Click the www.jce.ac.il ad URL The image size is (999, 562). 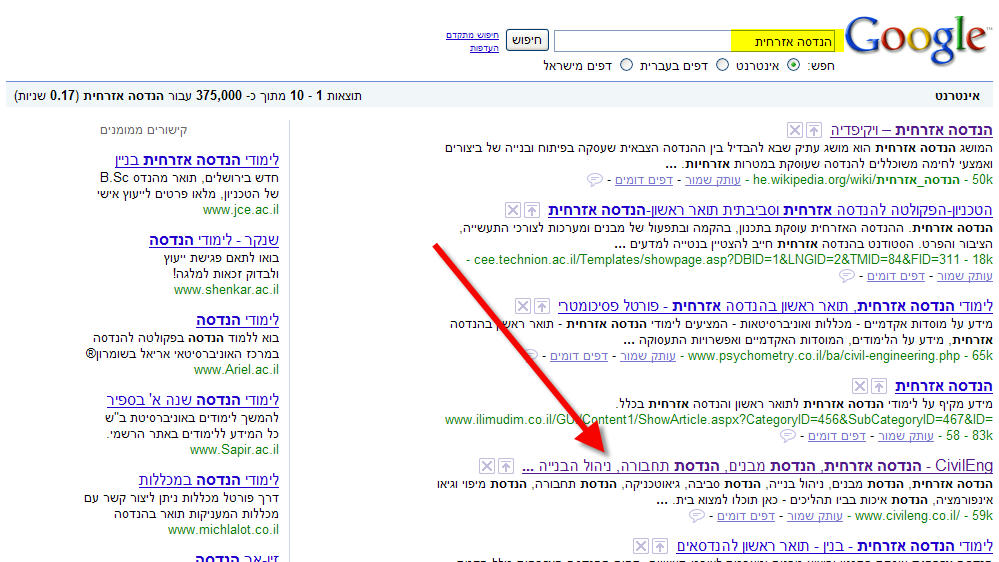tap(241, 210)
